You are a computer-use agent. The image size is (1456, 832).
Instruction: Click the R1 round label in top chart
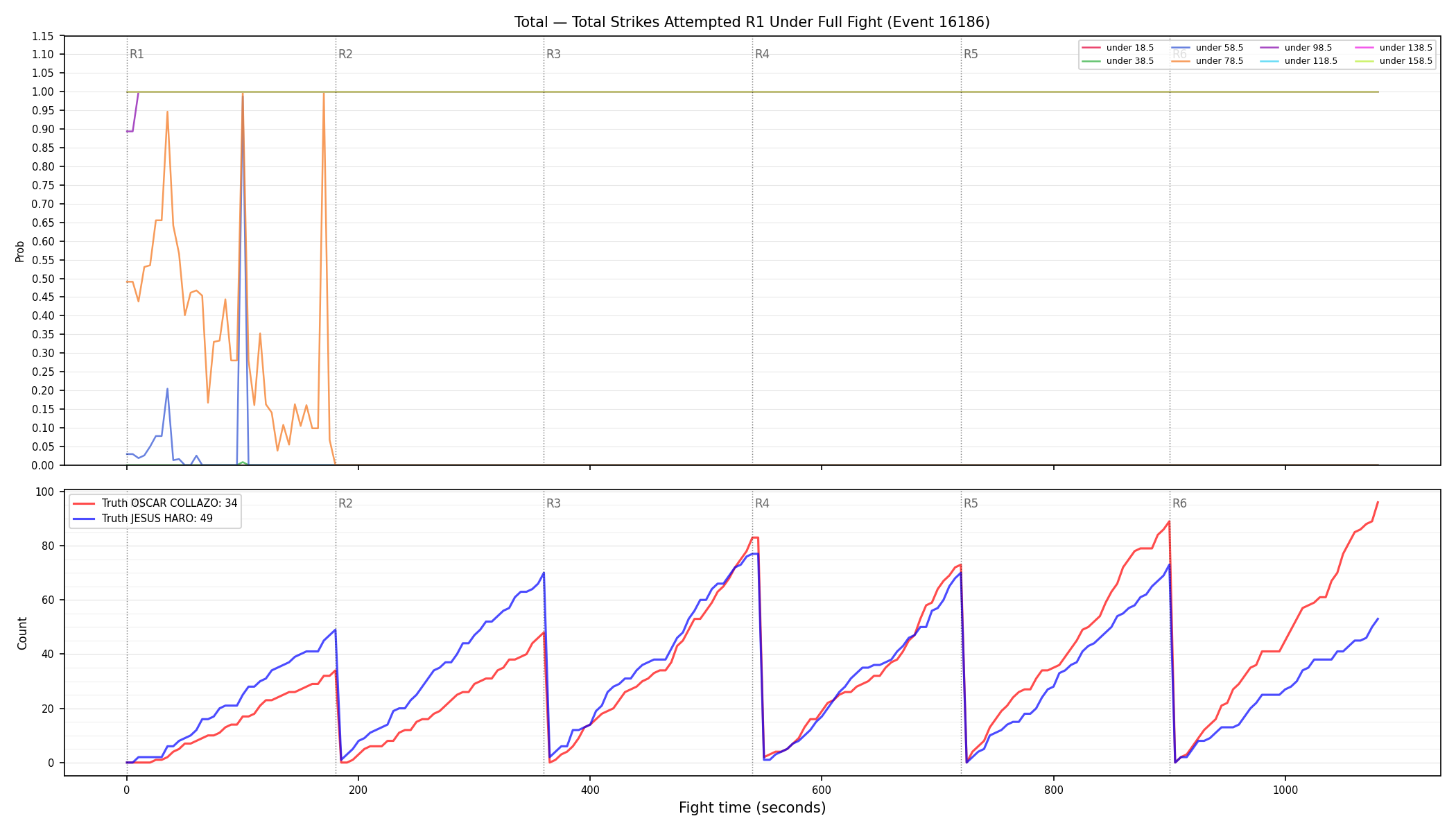137,54
